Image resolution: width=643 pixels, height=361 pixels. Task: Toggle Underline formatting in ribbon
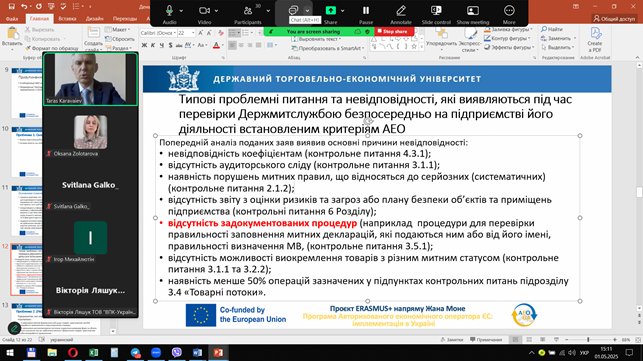click(x=162, y=46)
